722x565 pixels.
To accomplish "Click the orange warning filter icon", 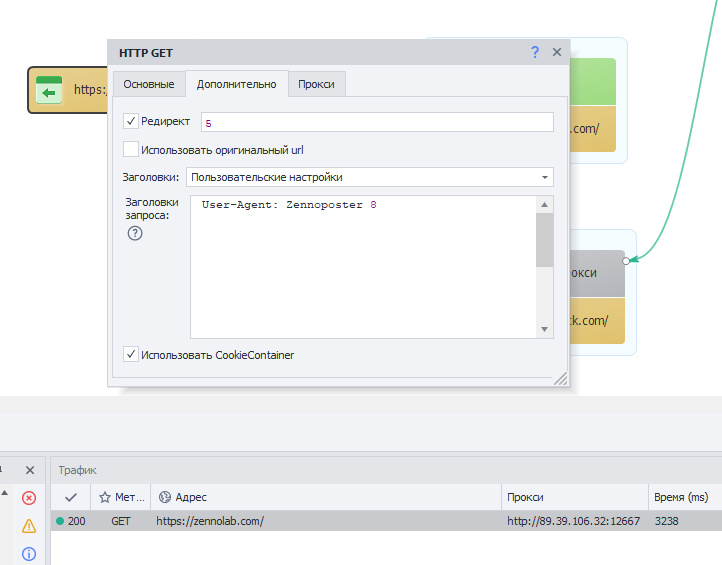I will [x=29, y=526].
